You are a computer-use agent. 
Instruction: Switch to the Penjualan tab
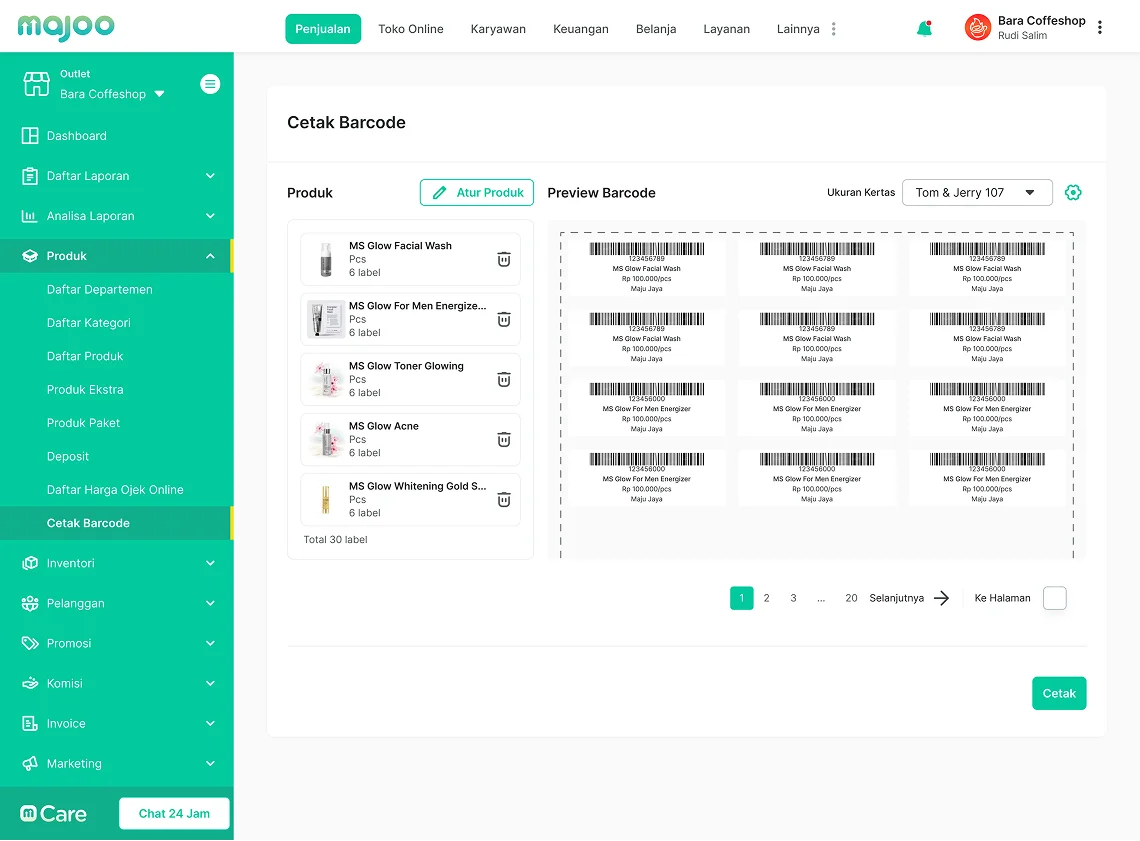click(323, 29)
